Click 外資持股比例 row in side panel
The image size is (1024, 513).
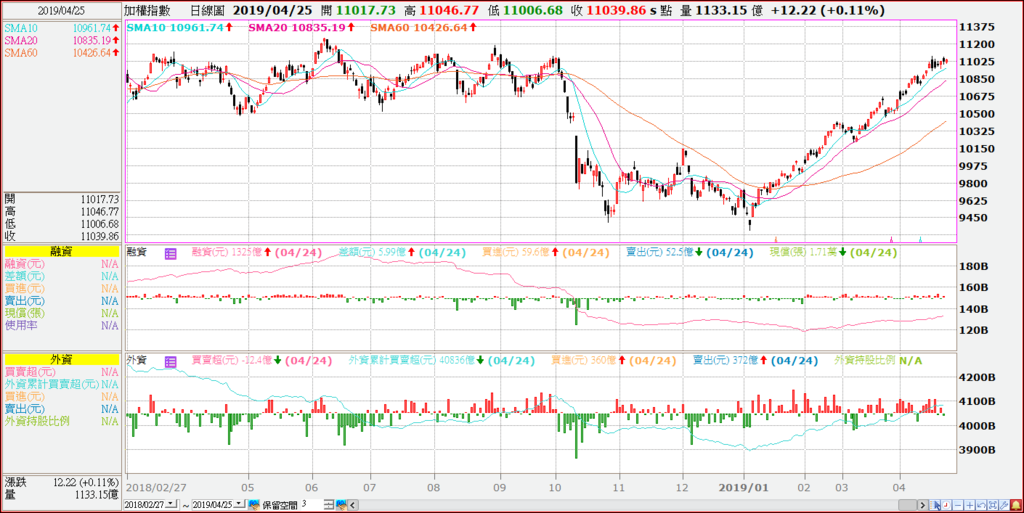[x=61, y=421]
